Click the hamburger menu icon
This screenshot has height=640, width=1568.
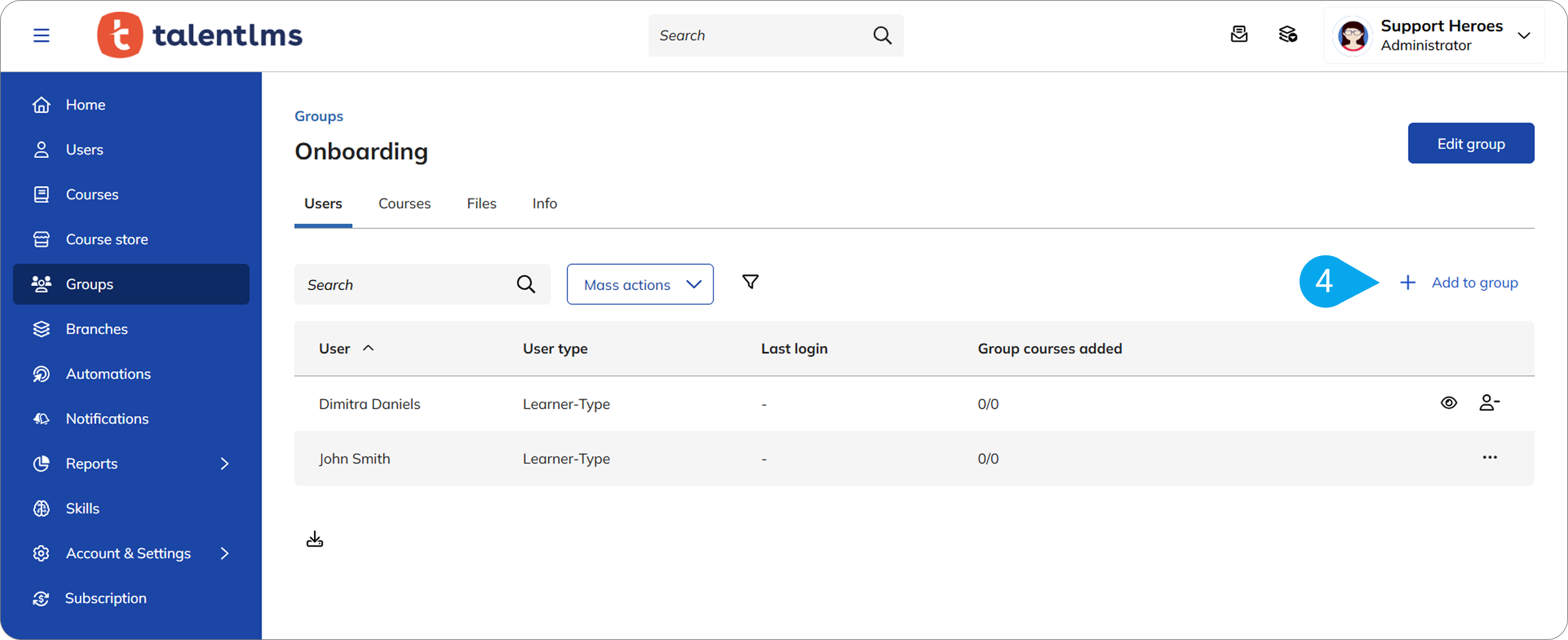42,35
